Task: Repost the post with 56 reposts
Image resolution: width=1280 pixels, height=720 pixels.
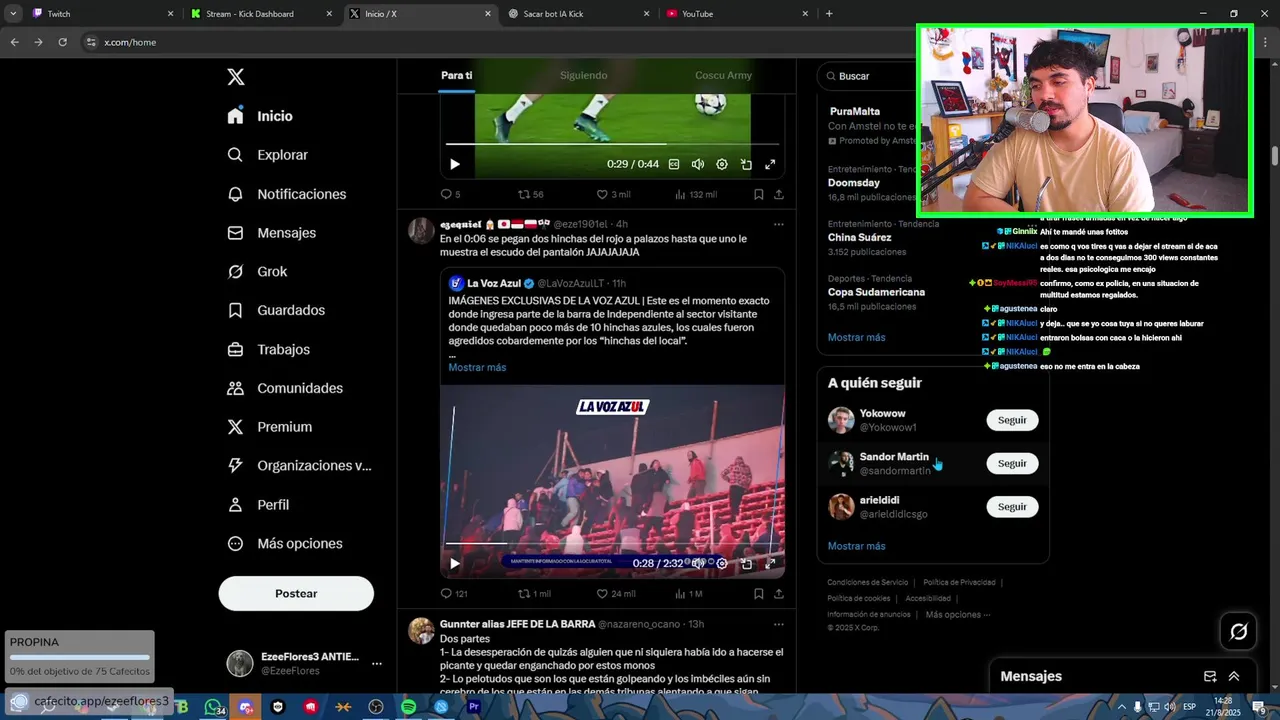Action: coord(530,194)
